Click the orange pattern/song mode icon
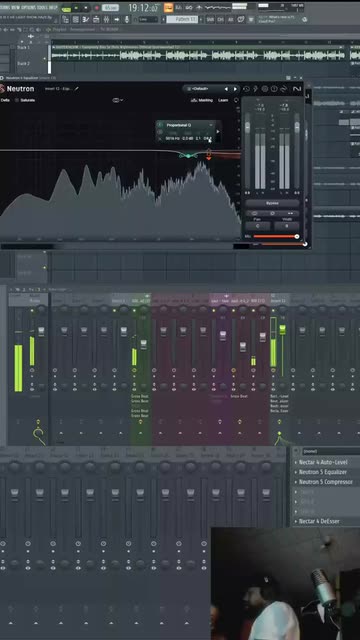Screen dimensions: 360x640 [x=169, y=7]
